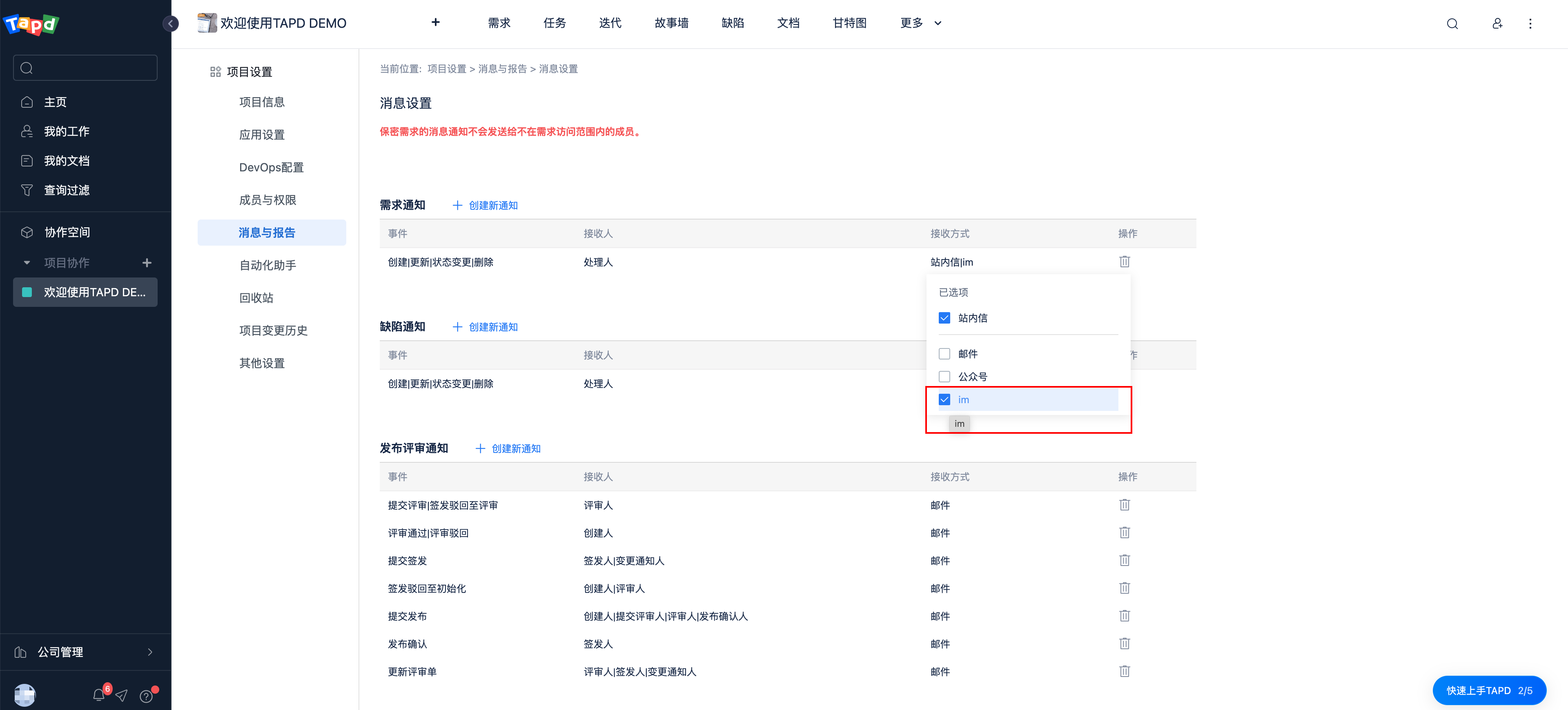Click 创建新通知 for 缺陷通知
1568x710 pixels.
pos(485,327)
